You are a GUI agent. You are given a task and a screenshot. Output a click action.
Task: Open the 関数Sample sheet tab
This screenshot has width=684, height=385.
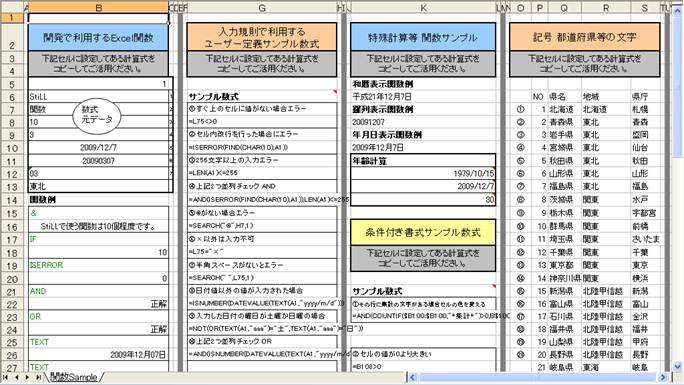pyautogui.click(x=74, y=377)
